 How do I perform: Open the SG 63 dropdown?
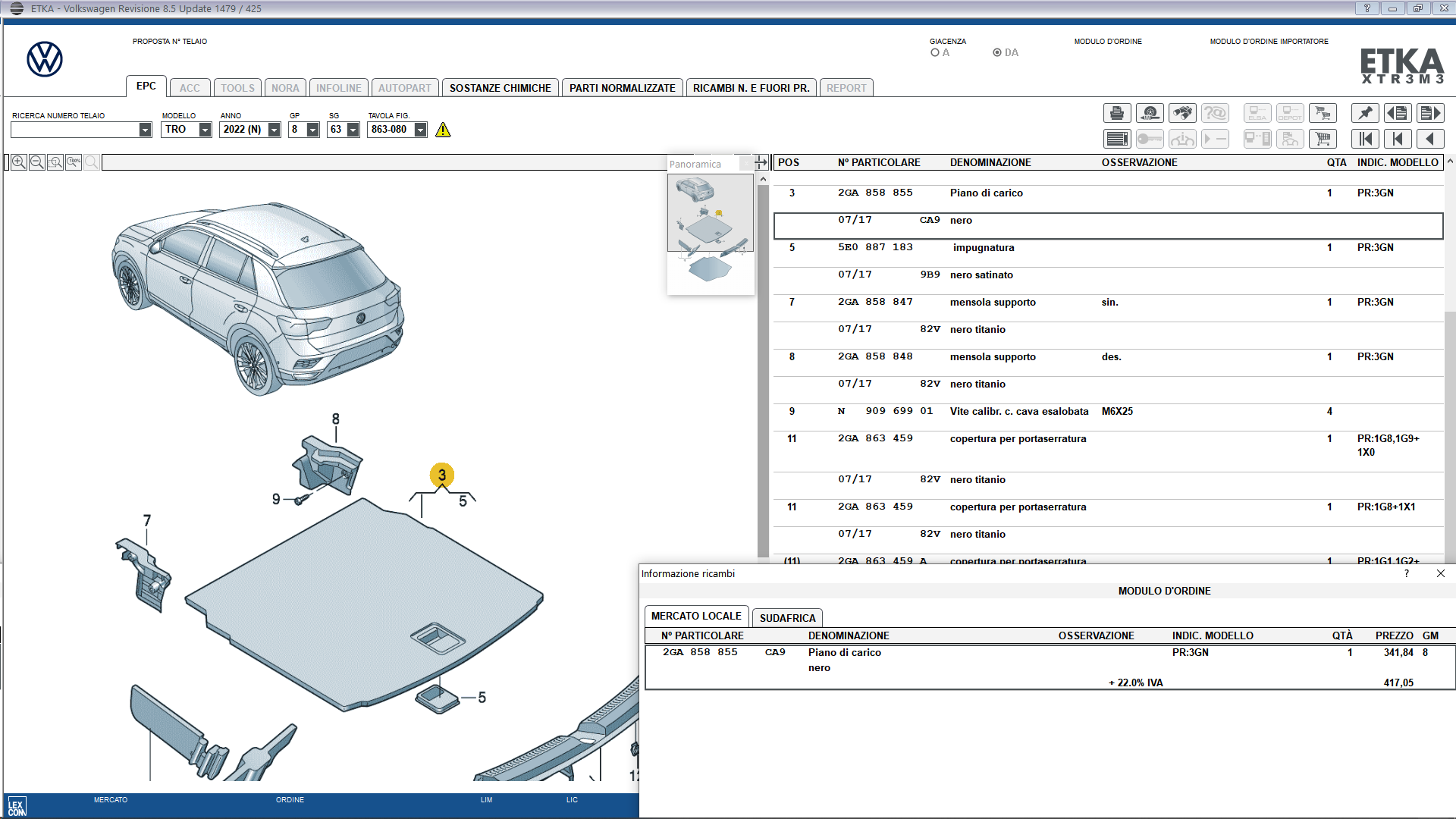[x=353, y=130]
